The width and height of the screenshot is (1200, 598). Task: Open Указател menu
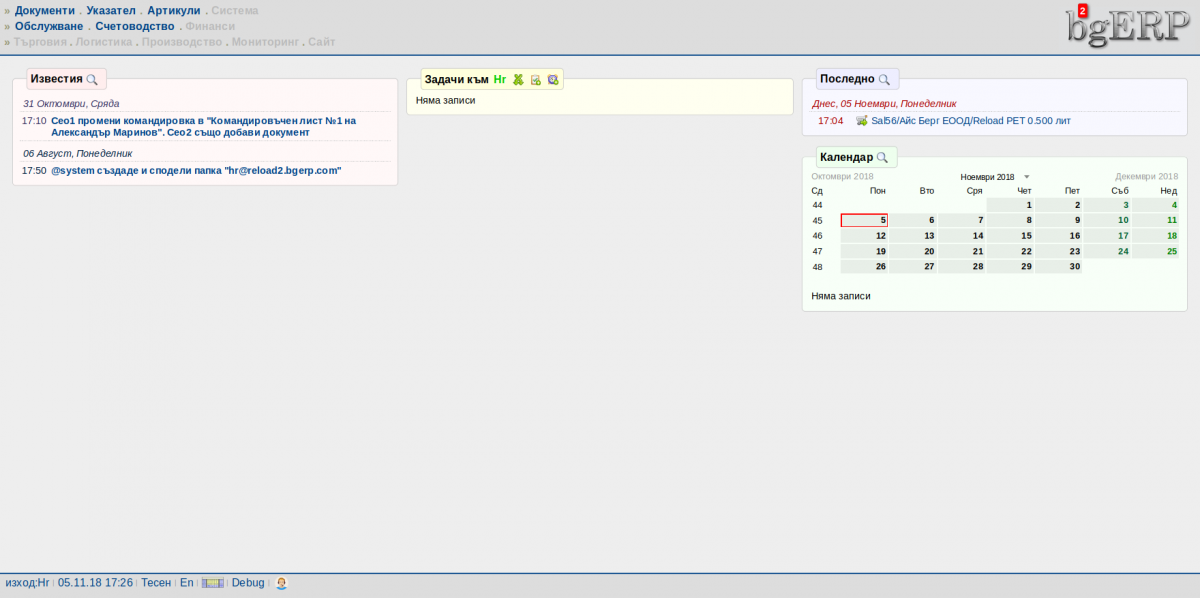click(x=111, y=10)
